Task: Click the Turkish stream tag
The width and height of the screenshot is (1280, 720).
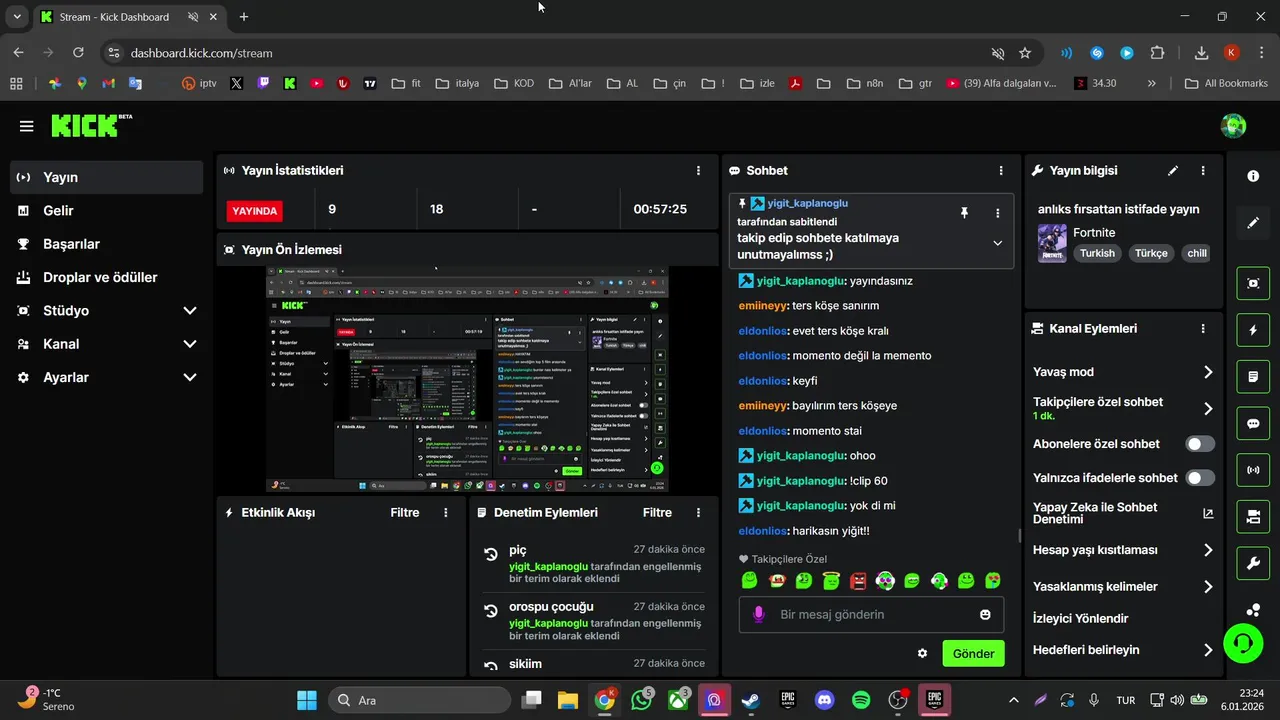Action: (x=1097, y=253)
